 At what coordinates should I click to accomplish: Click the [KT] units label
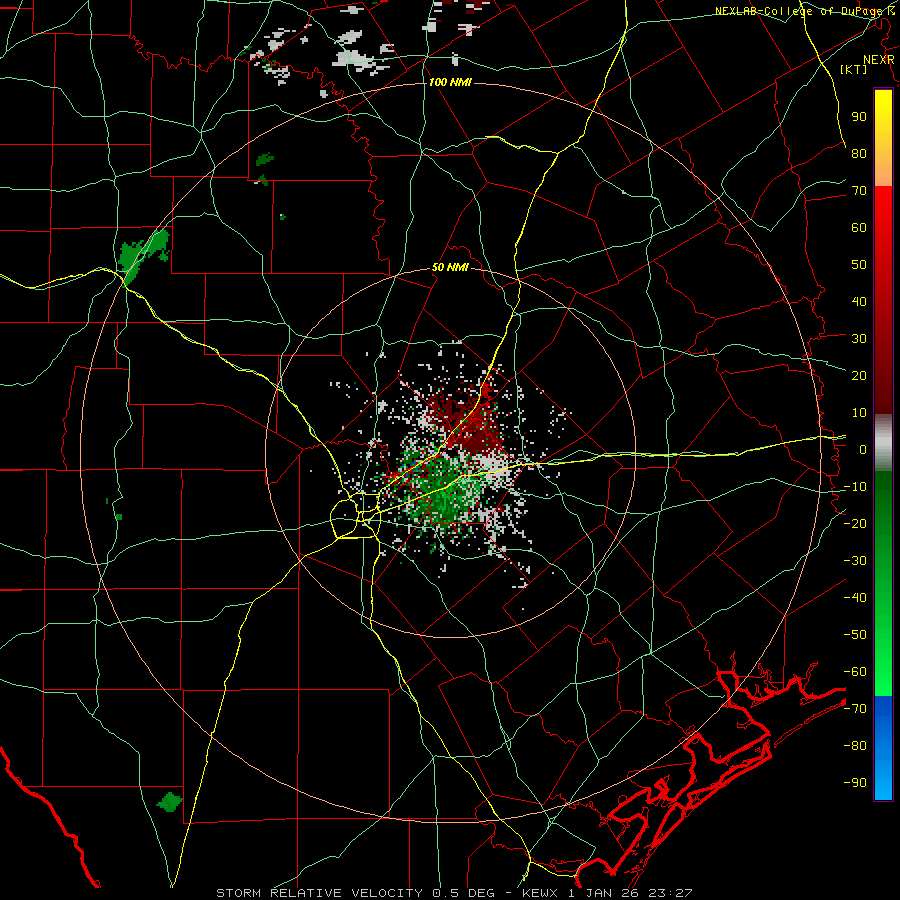pos(854,69)
